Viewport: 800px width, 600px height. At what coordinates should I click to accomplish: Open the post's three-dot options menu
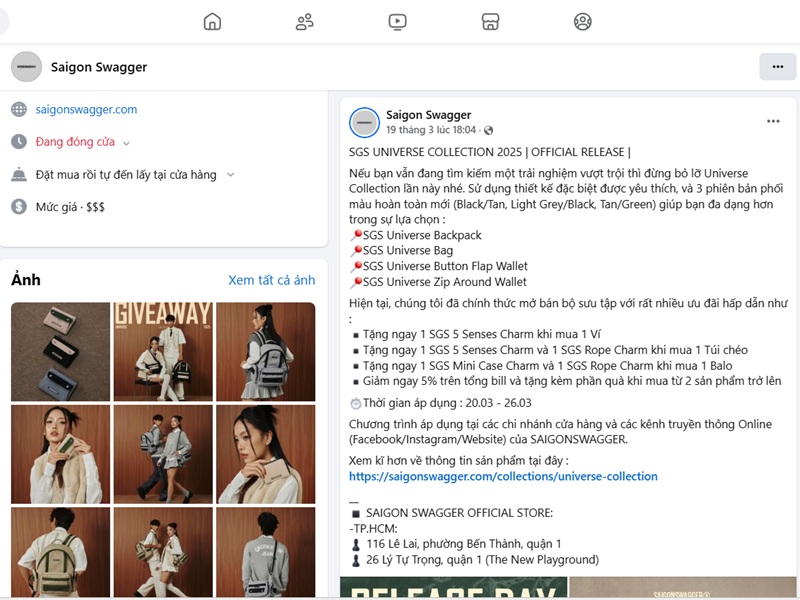(x=773, y=121)
